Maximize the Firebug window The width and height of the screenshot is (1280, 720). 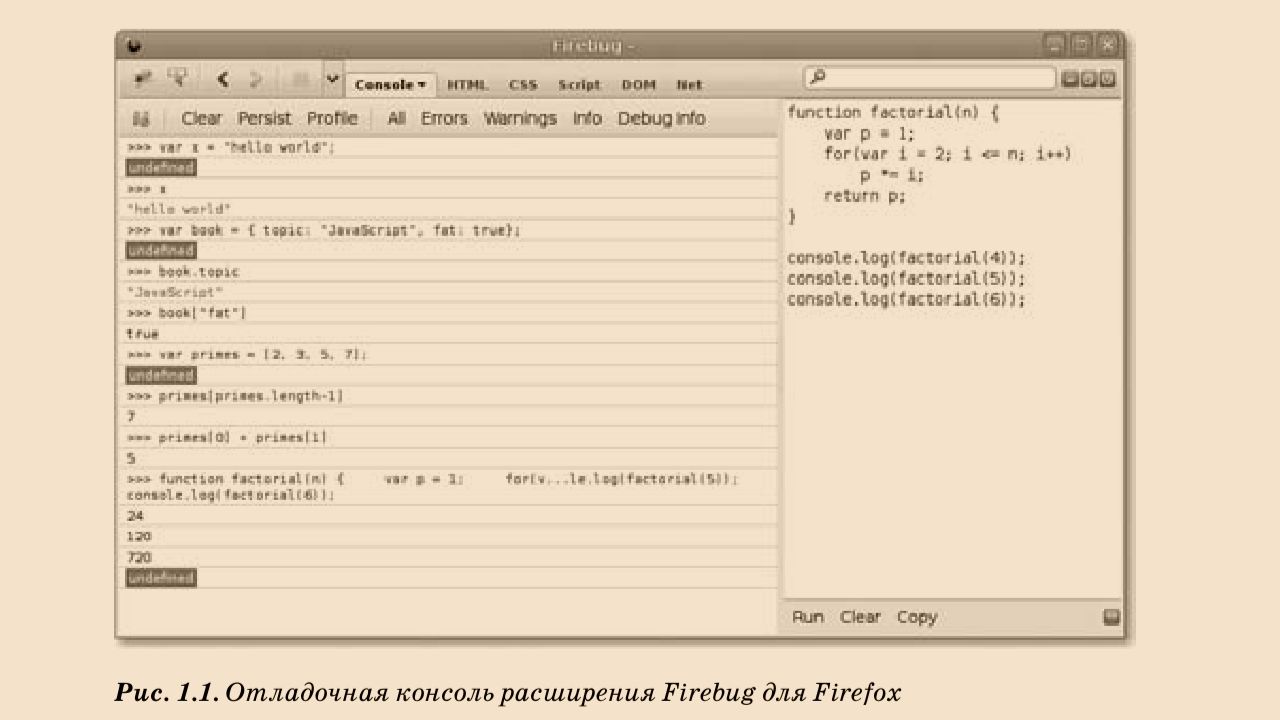[x=1081, y=45]
